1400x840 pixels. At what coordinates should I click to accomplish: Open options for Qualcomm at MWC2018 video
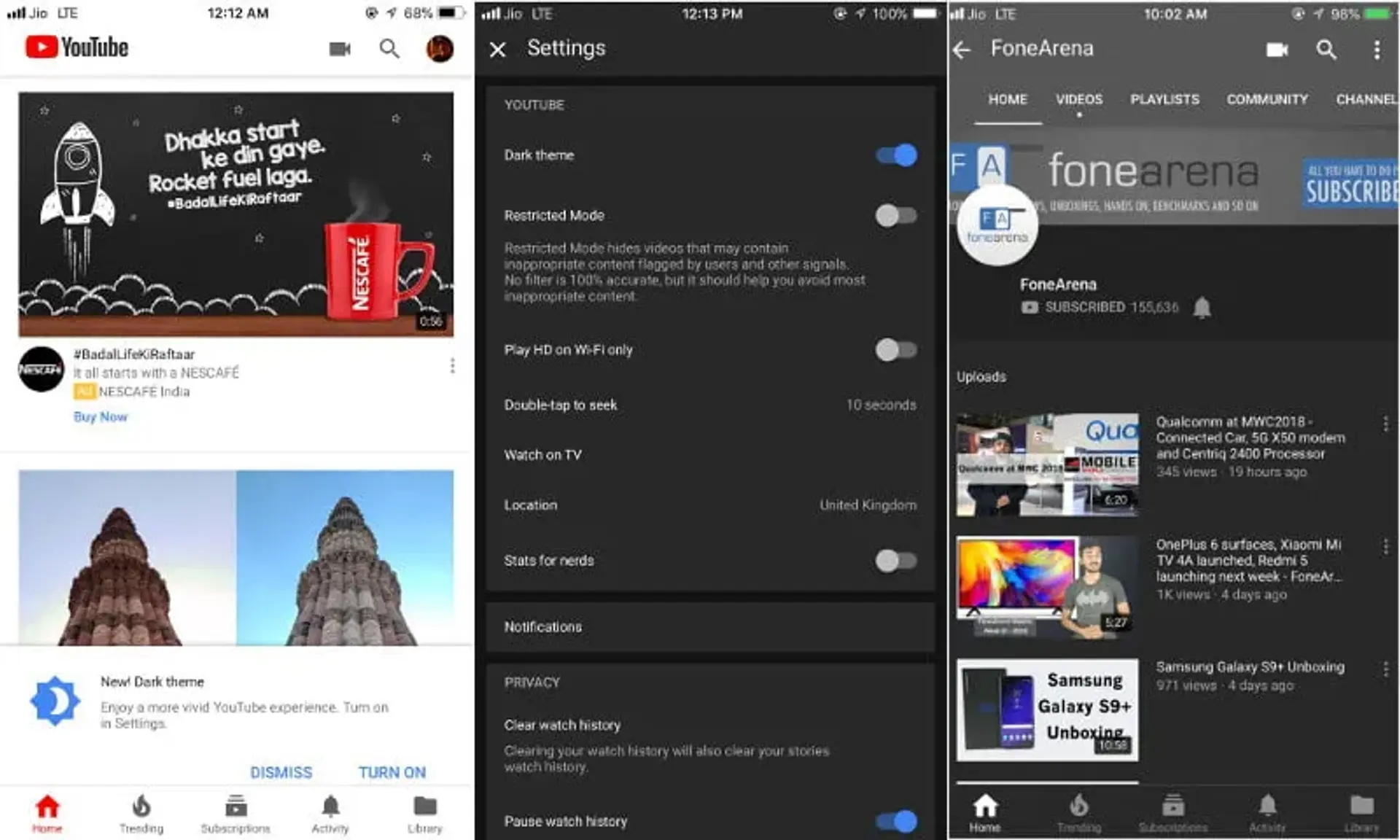point(1385,424)
